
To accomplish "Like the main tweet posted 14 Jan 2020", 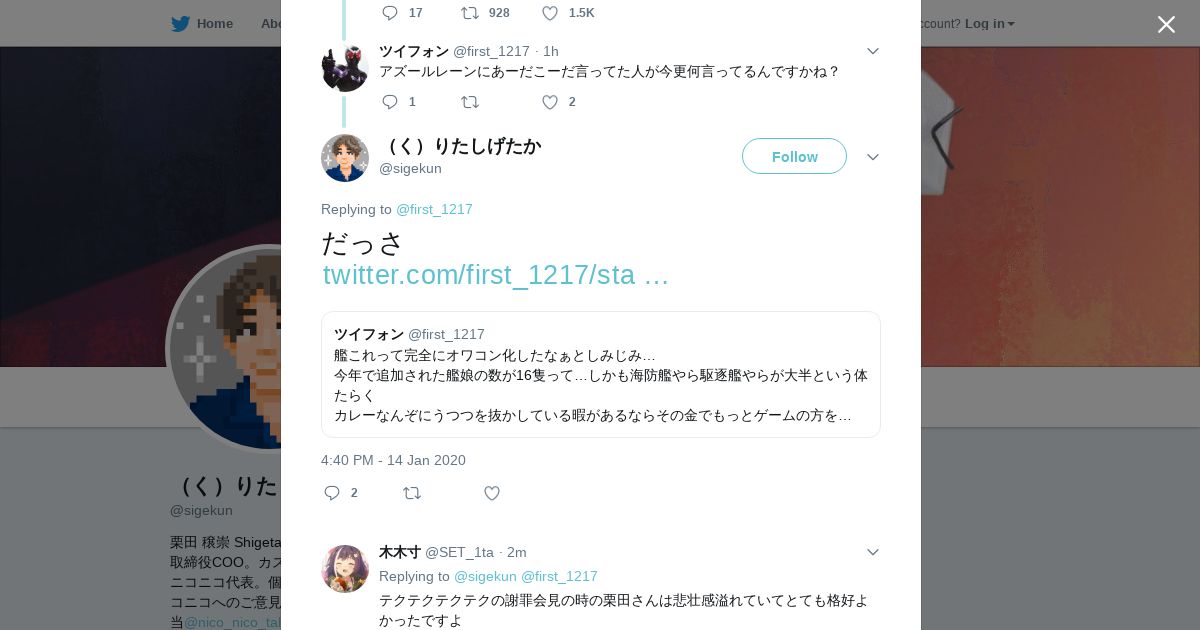I will [x=492, y=493].
